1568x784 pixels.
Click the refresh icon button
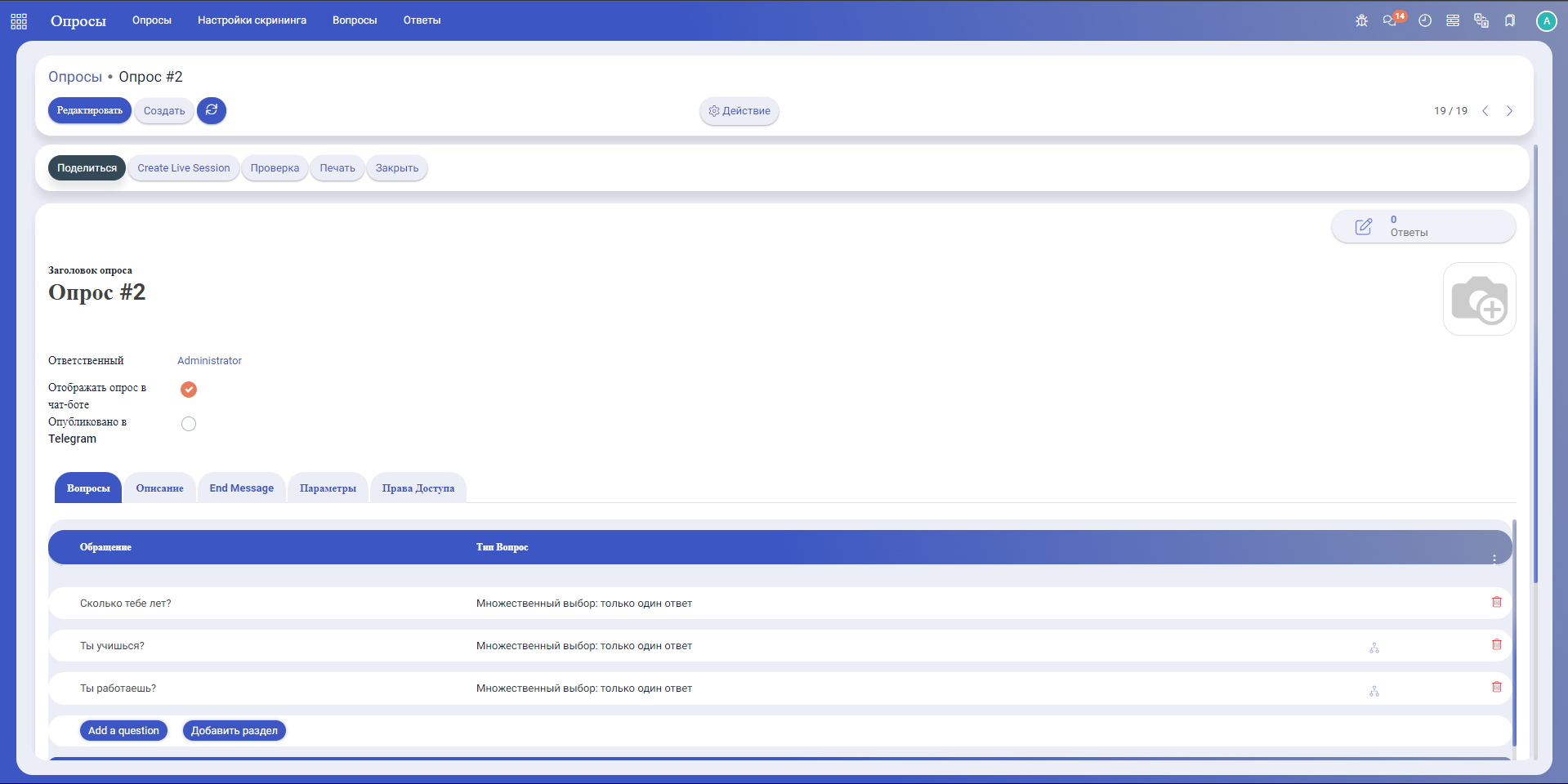(212, 110)
